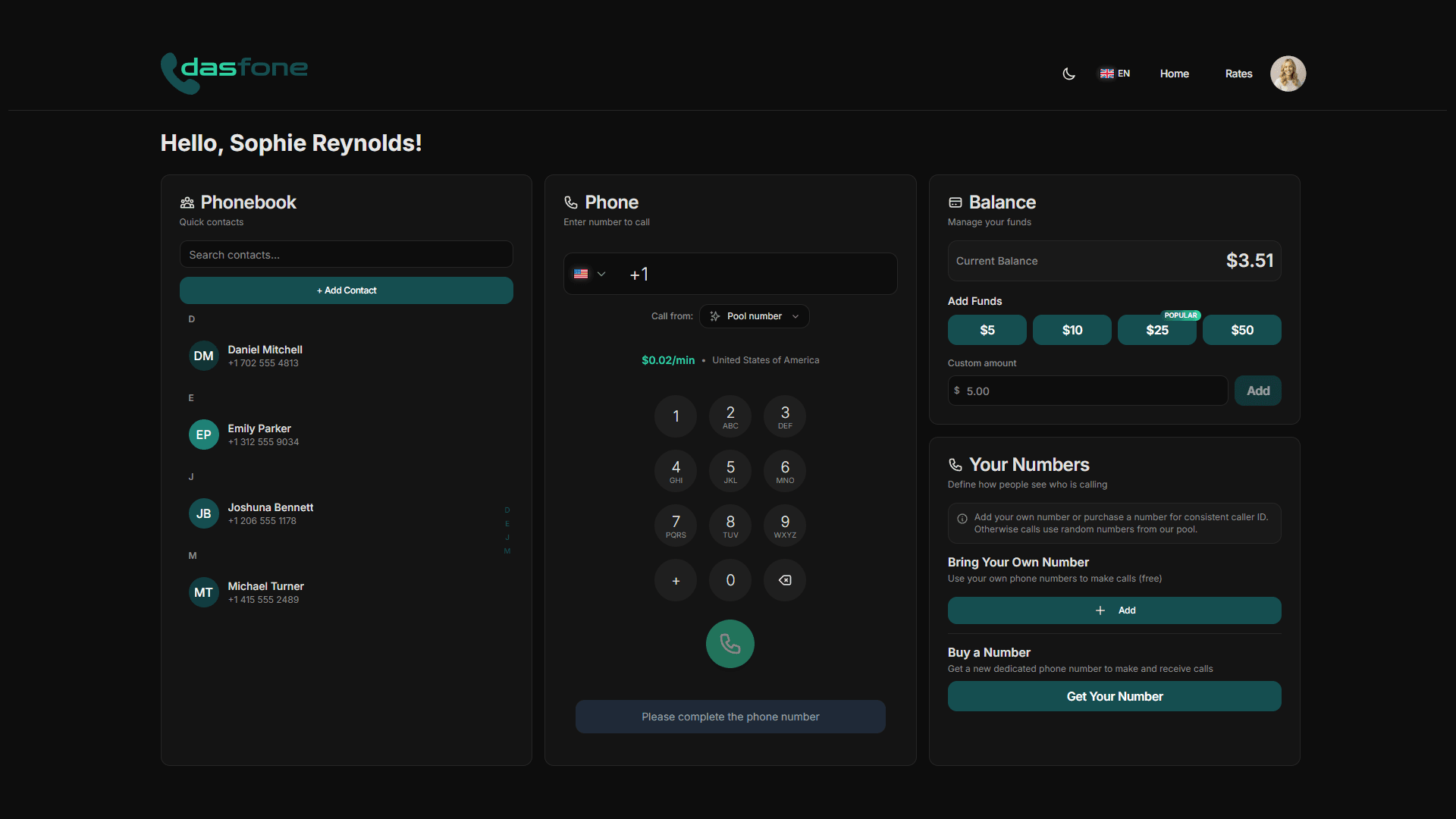Viewport: 1456px width, 819px height.
Task: Choose the $5 add funds amount
Action: 987,330
